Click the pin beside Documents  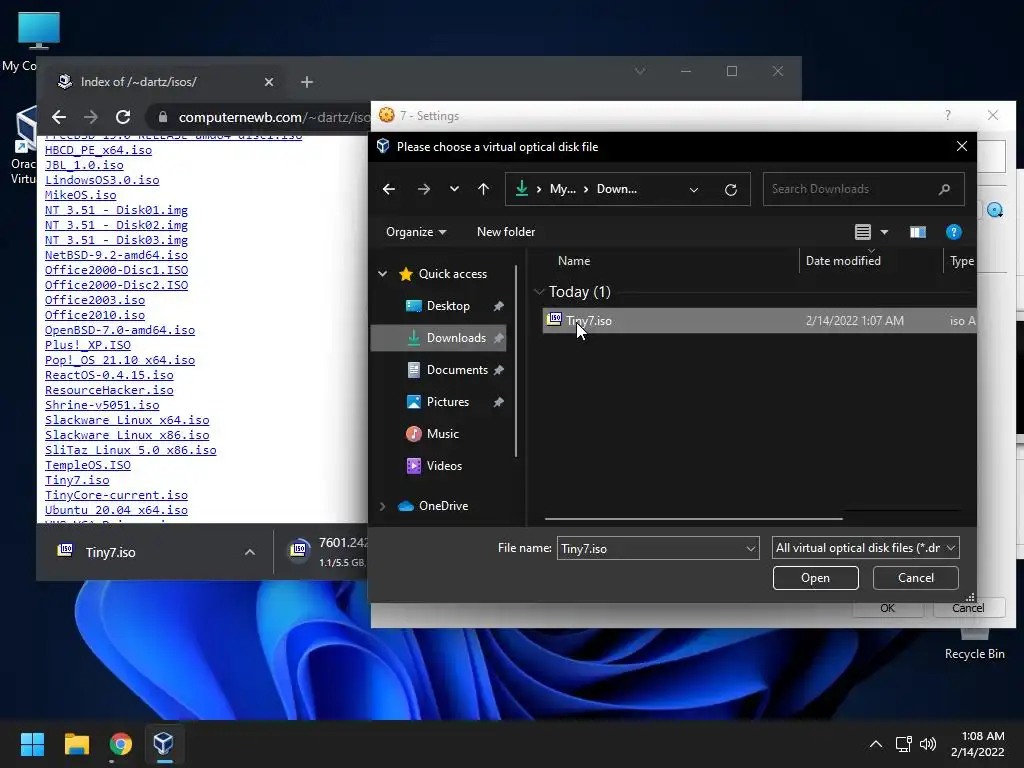click(x=498, y=370)
